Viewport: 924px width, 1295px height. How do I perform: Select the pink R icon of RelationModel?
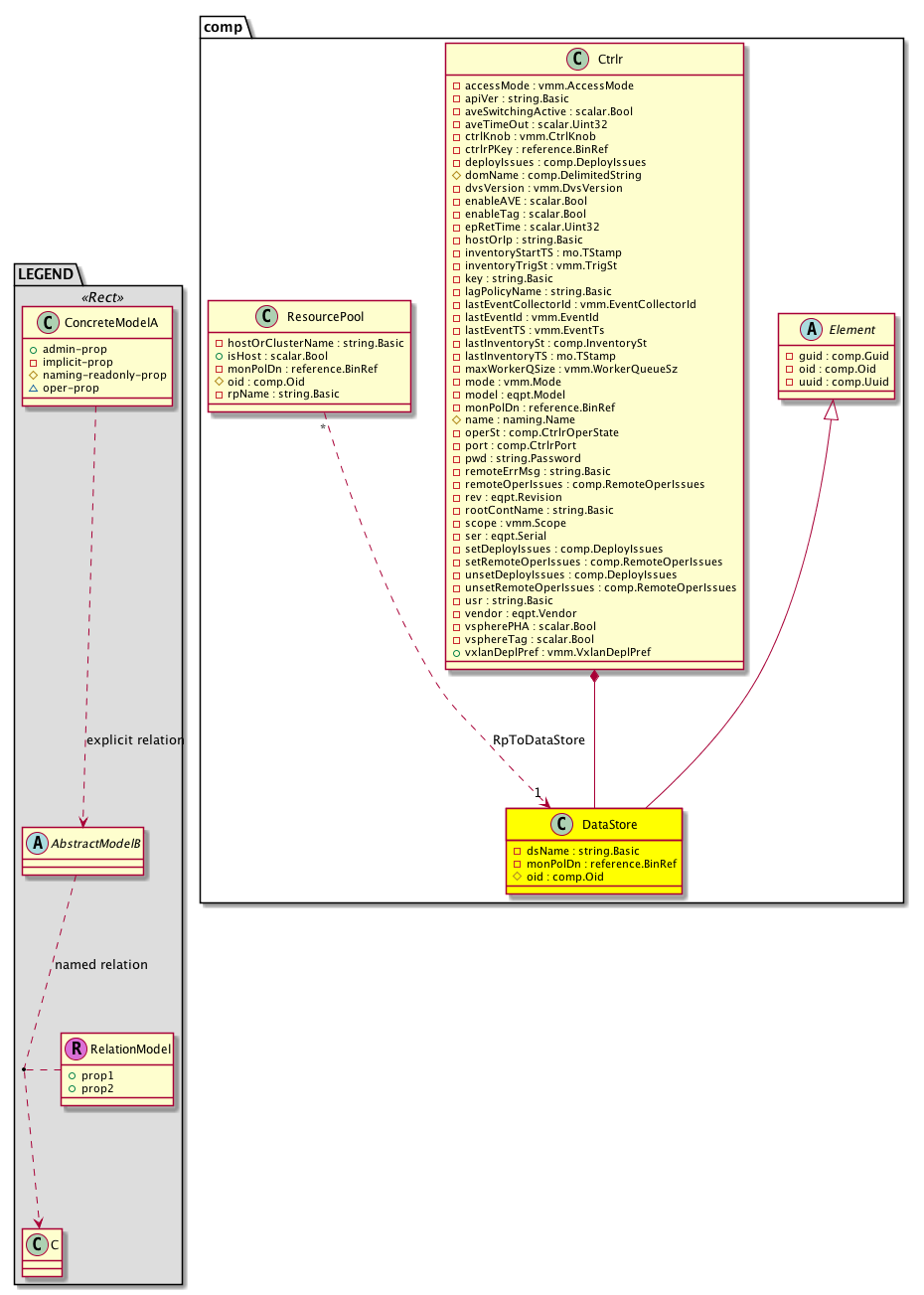coord(75,1049)
